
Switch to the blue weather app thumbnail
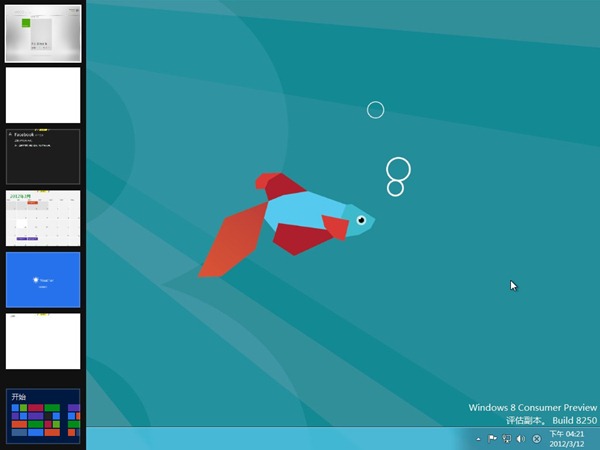(x=43, y=280)
